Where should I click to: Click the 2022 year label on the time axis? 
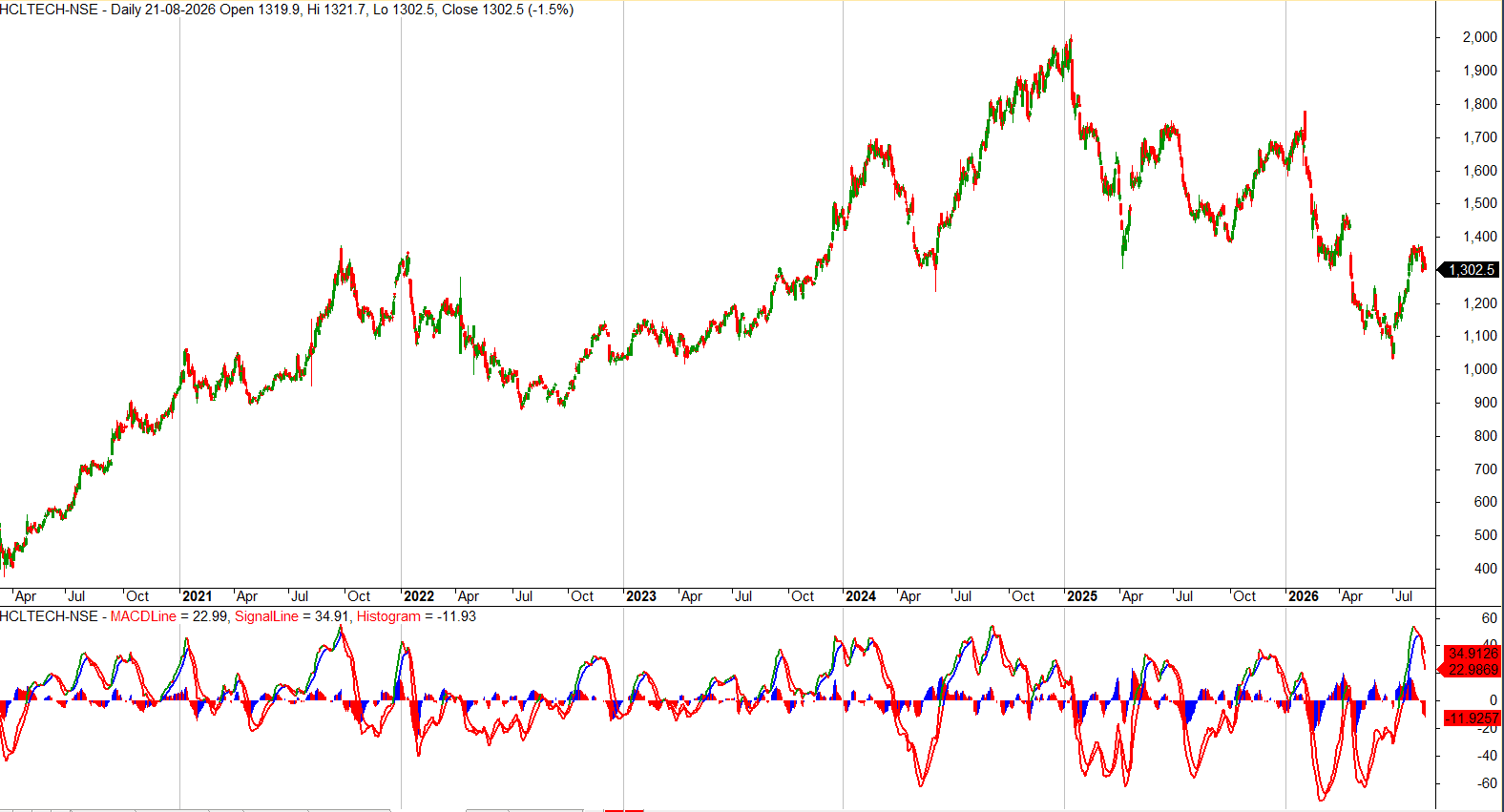(419, 596)
